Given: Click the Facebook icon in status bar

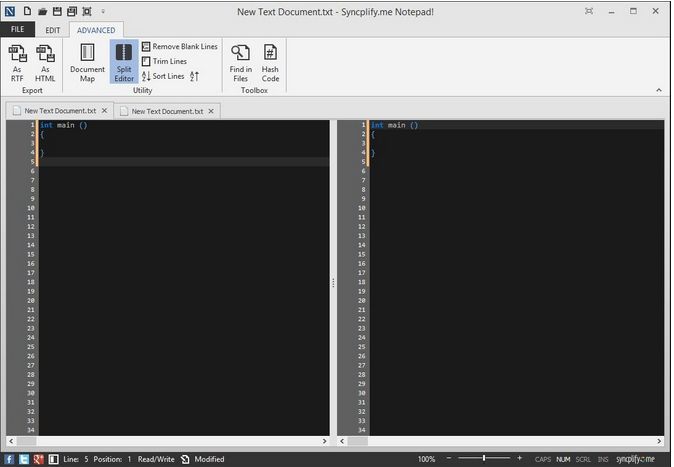Looking at the screenshot, I should click(x=9, y=459).
